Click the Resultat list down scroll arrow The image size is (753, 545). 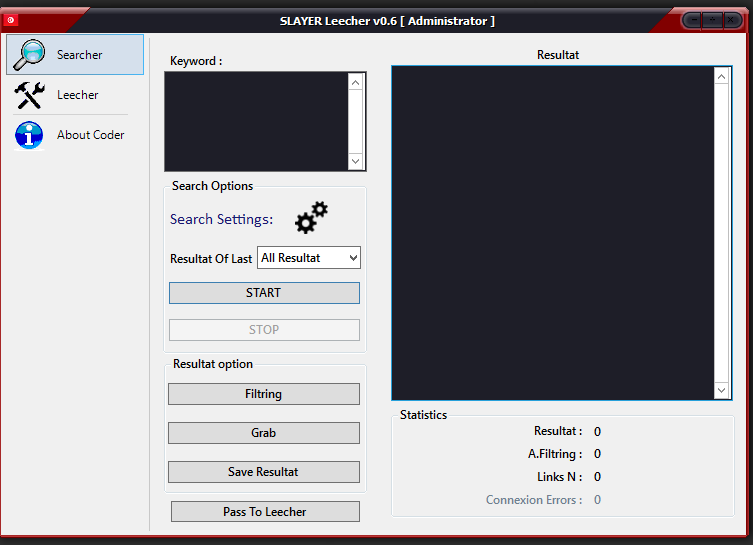click(722, 391)
